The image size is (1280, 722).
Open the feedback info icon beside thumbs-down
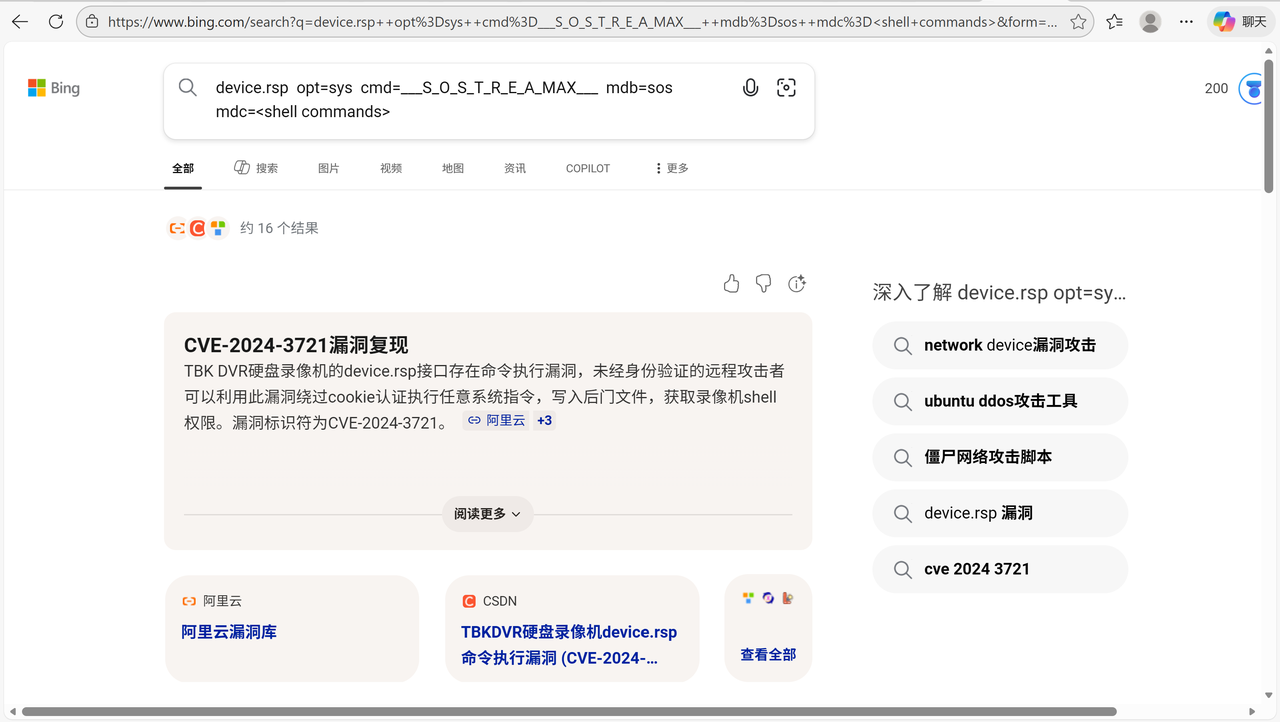tap(797, 284)
